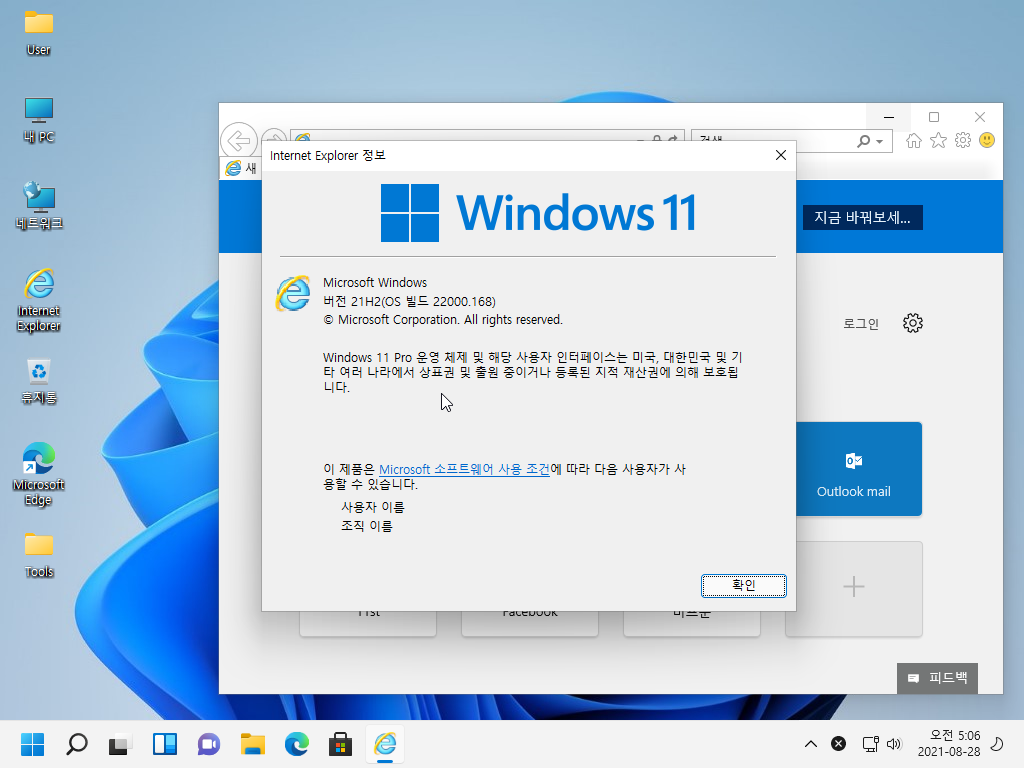The width and height of the screenshot is (1024, 768).
Task: Click the moon notification icon in tray
Action: coord(997,744)
